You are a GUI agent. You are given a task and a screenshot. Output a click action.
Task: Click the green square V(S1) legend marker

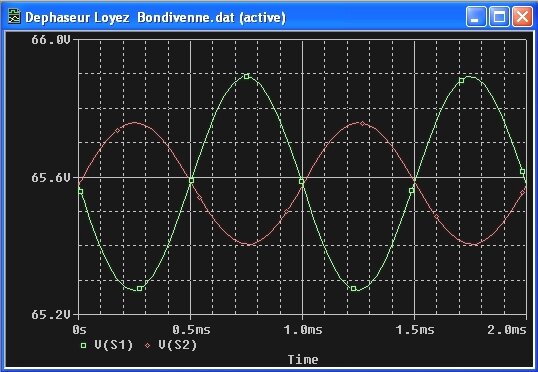coord(83,346)
